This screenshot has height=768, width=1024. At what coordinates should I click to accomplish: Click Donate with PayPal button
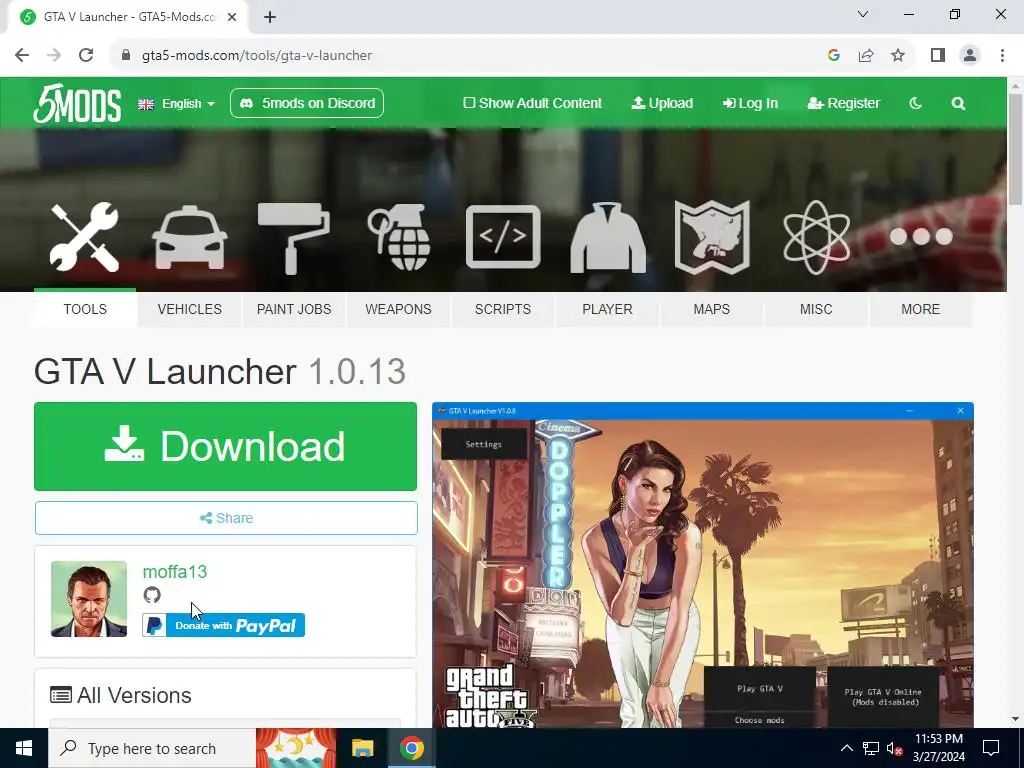click(223, 625)
